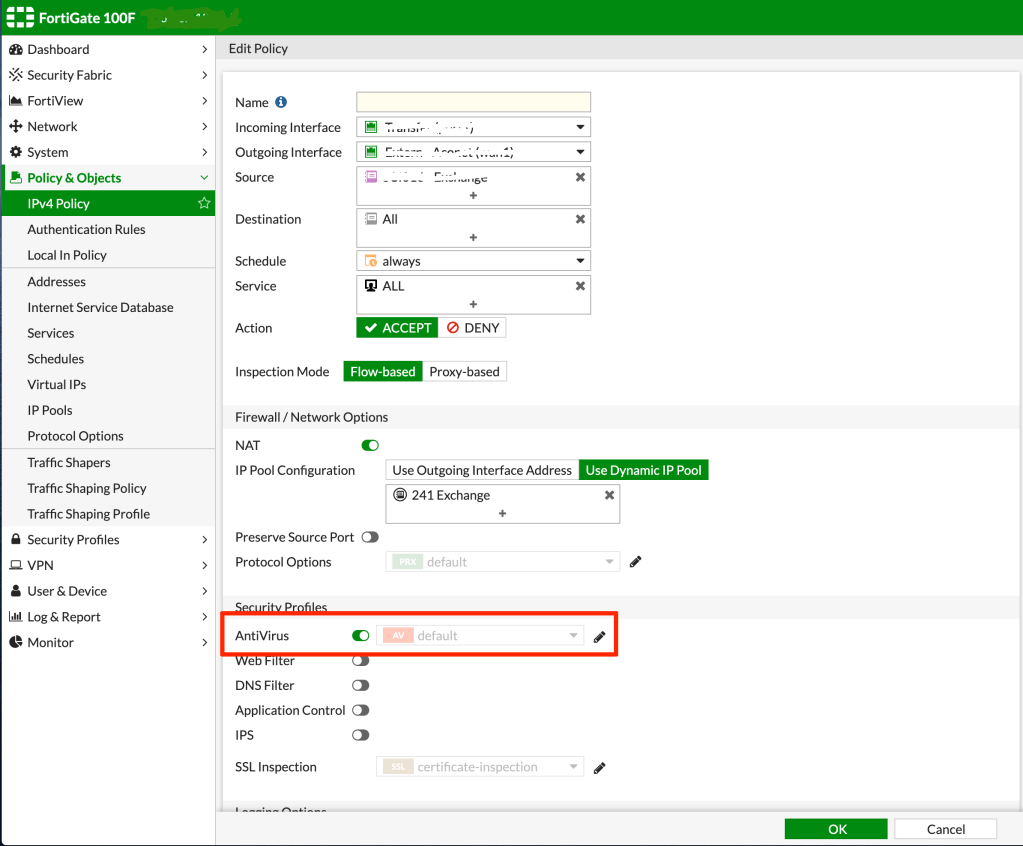Click the favorite star on IPv4 Policy
The height and width of the screenshot is (846, 1023).
click(204, 203)
